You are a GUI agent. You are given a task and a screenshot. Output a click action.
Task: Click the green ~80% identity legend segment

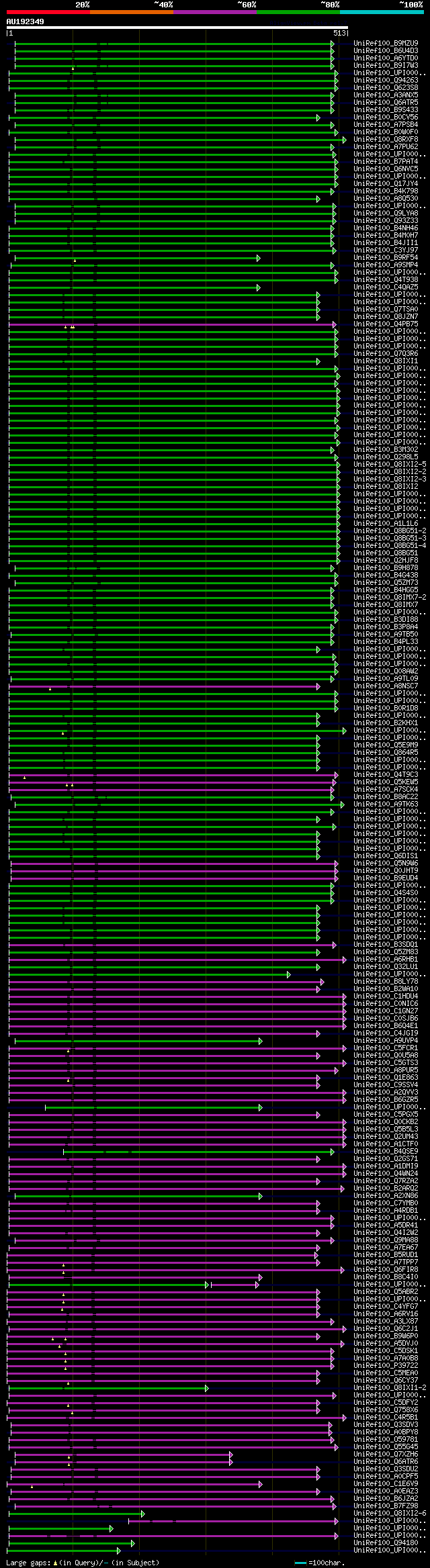[x=298, y=12]
